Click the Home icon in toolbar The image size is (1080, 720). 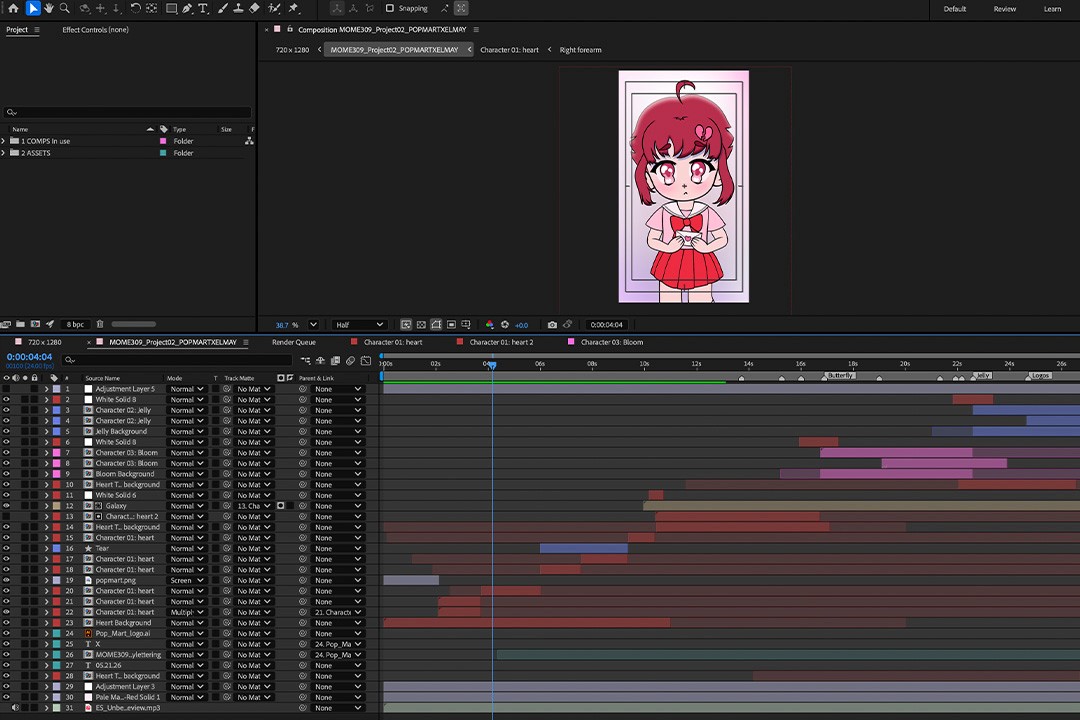13,8
